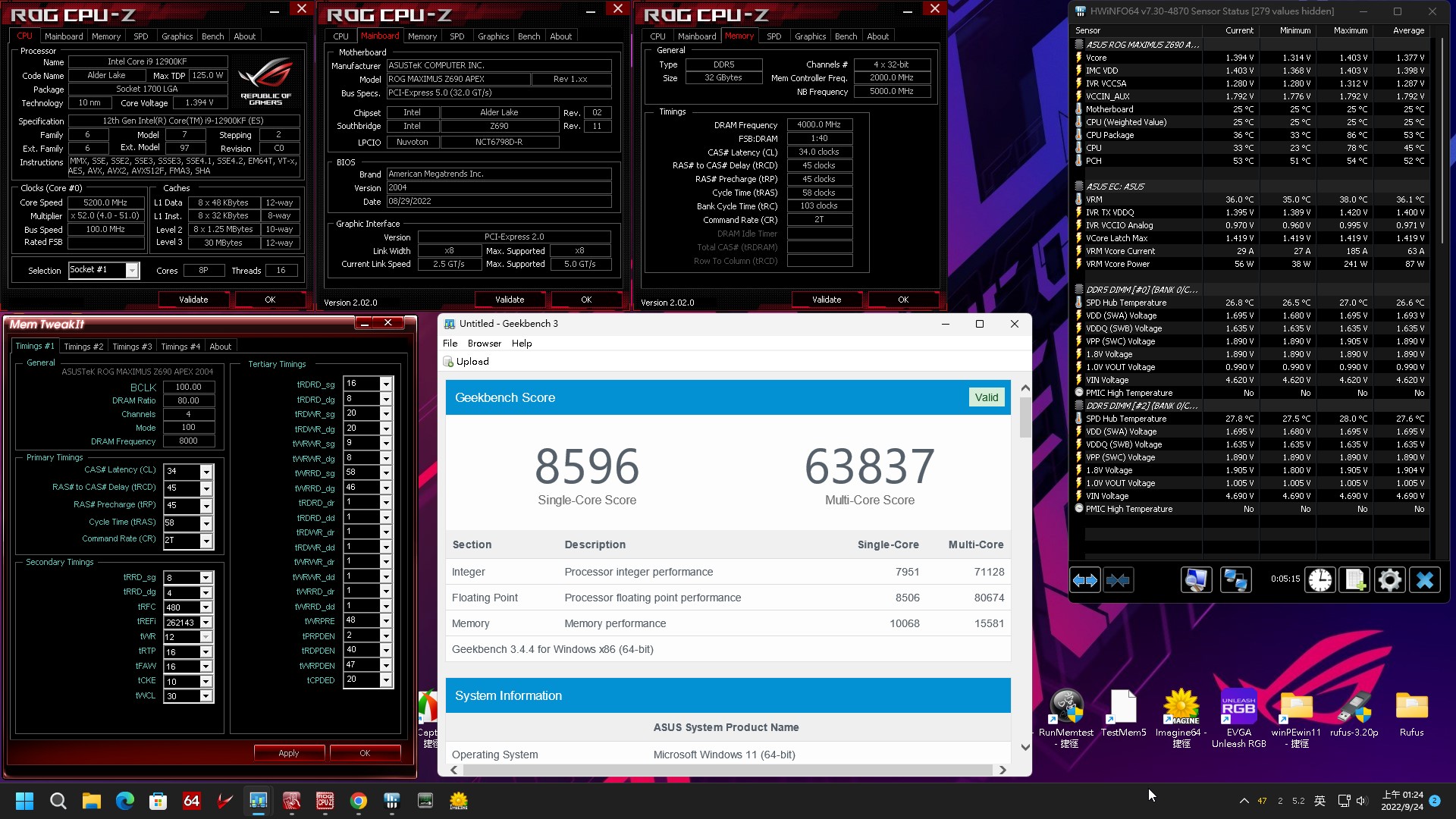Click IME language indicator 英
Viewport: 1456px width, 819px height.
coord(1319,801)
